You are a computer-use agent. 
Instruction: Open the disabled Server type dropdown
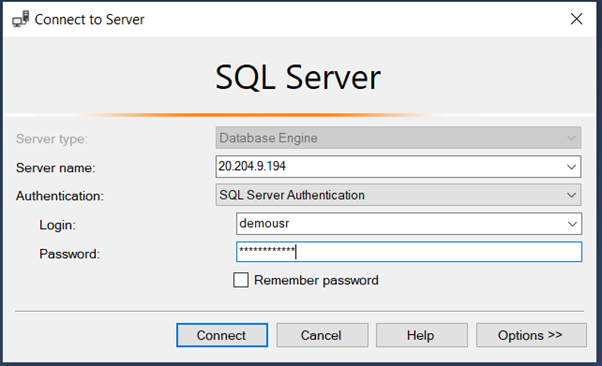tap(398, 138)
